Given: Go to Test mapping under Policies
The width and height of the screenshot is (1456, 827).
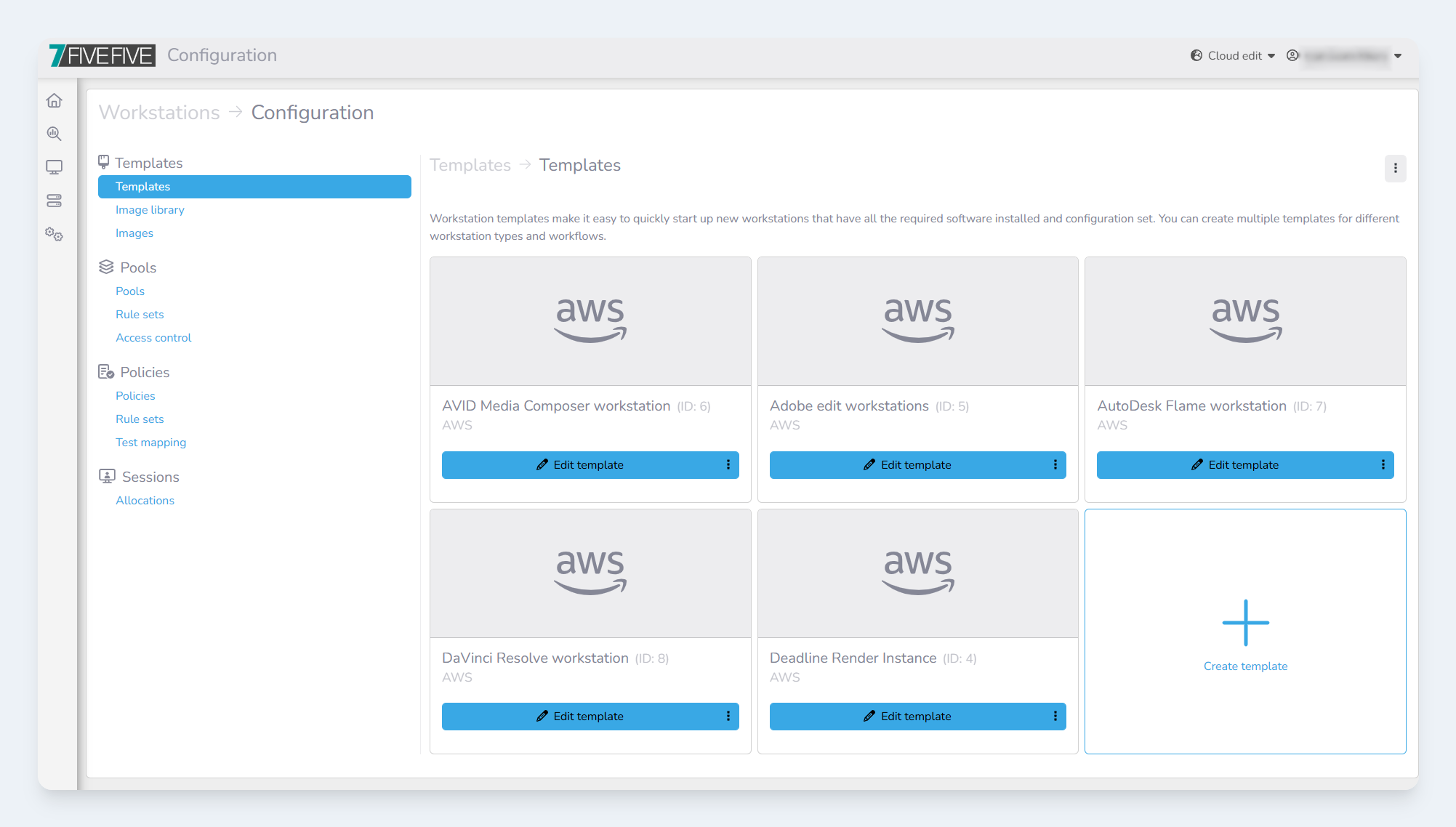Looking at the screenshot, I should pos(150,443).
